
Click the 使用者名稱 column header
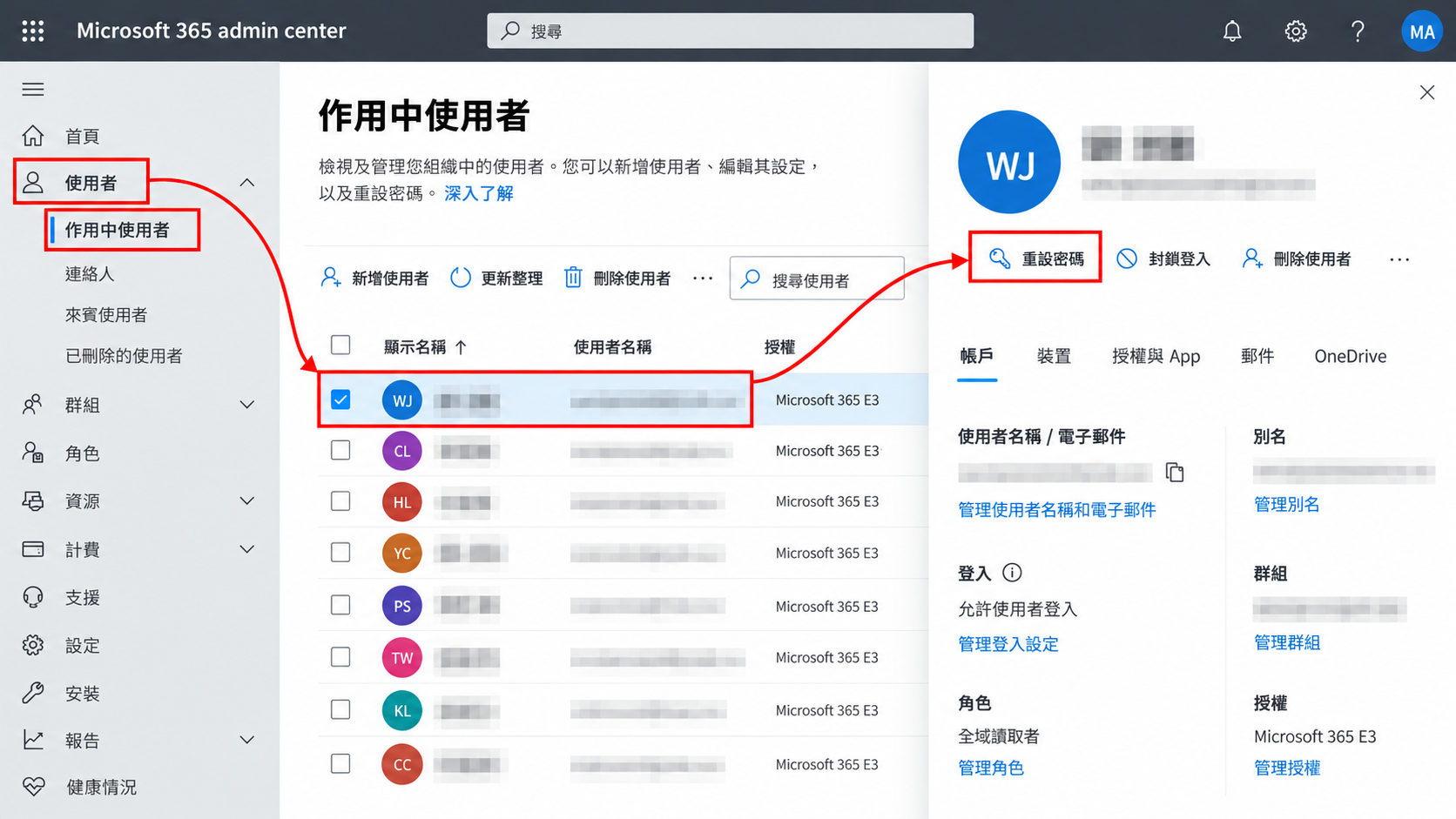(x=612, y=347)
